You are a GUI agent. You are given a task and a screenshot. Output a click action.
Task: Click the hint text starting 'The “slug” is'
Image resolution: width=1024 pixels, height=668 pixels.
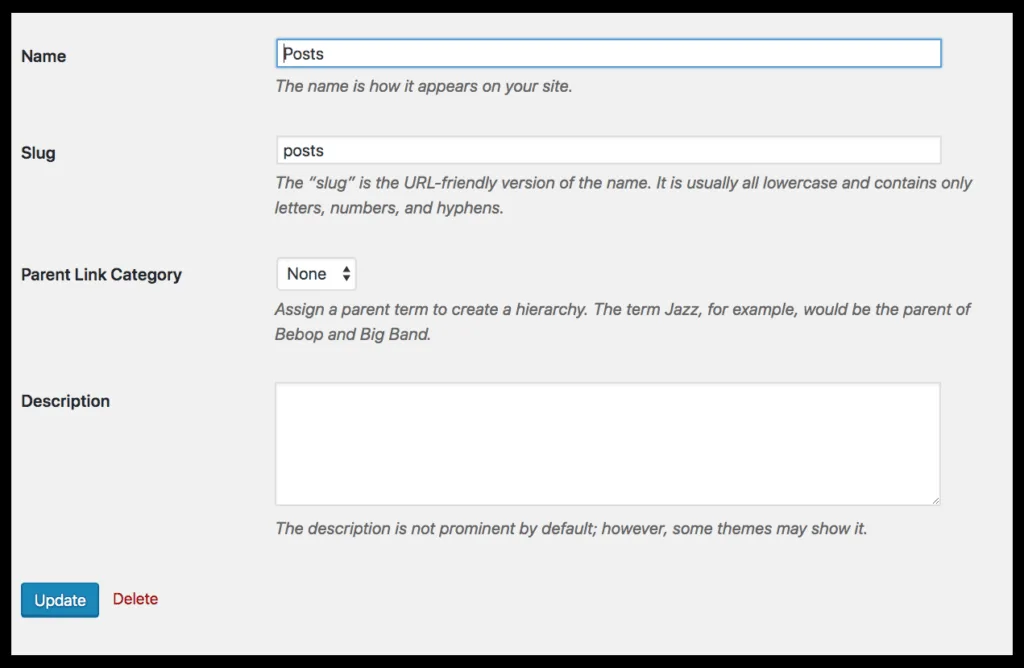pos(623,183)
